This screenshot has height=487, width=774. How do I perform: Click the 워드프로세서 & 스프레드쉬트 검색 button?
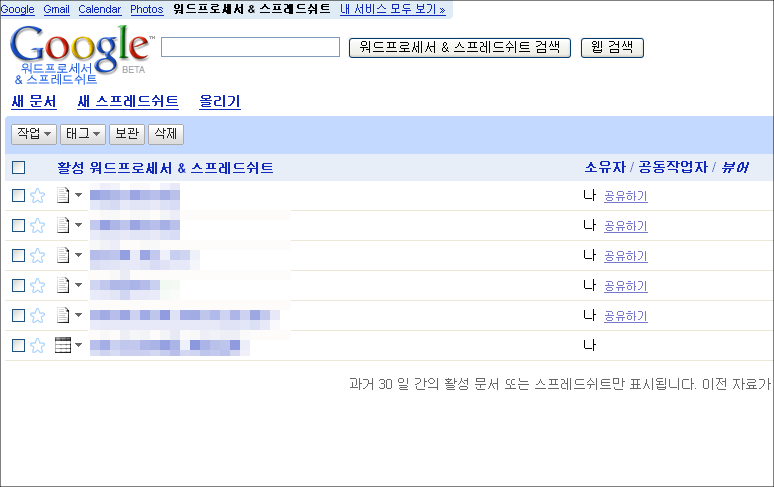click(460, 48)
